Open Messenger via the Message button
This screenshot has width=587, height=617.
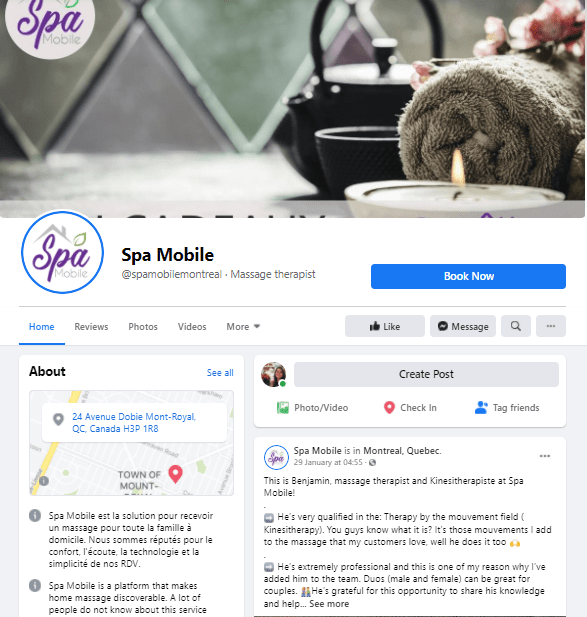coord(463,326)
